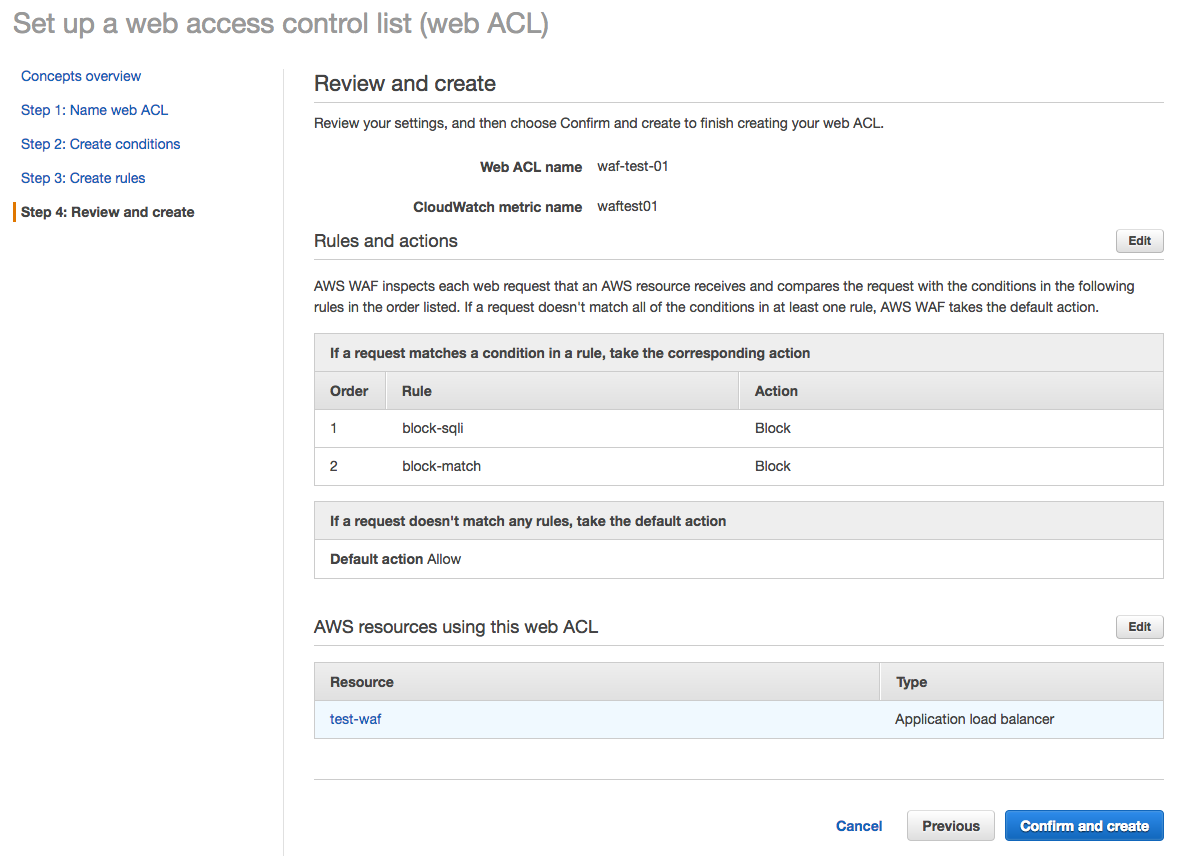1194x856 pixels.
Task: Open the test-waf resource link
Action: 355,718
